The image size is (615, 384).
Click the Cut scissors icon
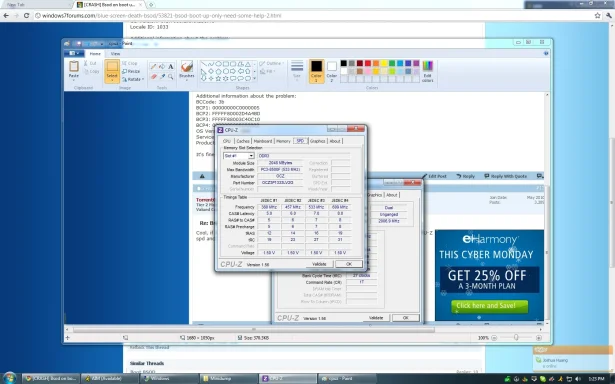(86, 63)
